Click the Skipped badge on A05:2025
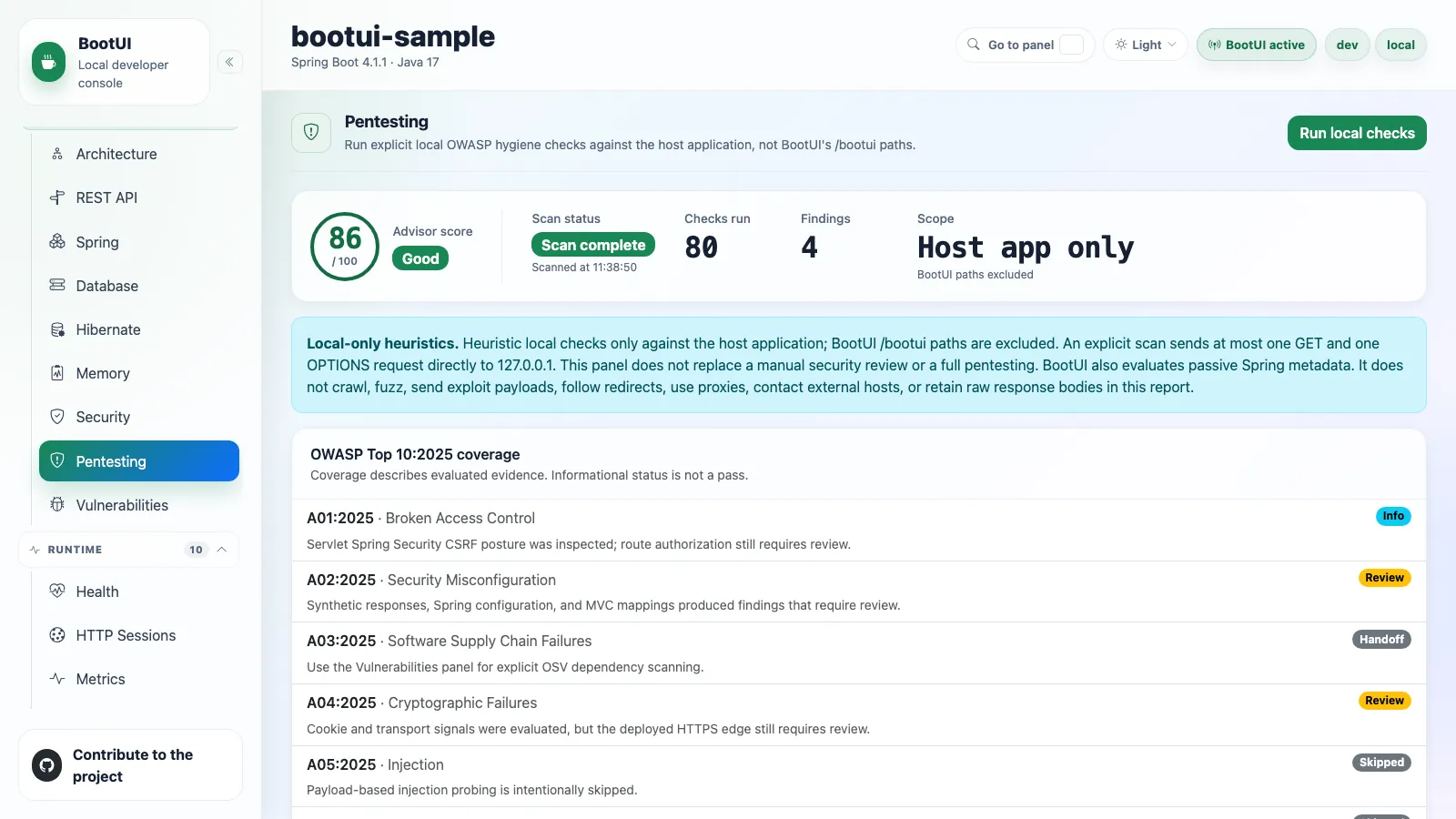This screenshot has width=1456, height=819. point(1381,763)
